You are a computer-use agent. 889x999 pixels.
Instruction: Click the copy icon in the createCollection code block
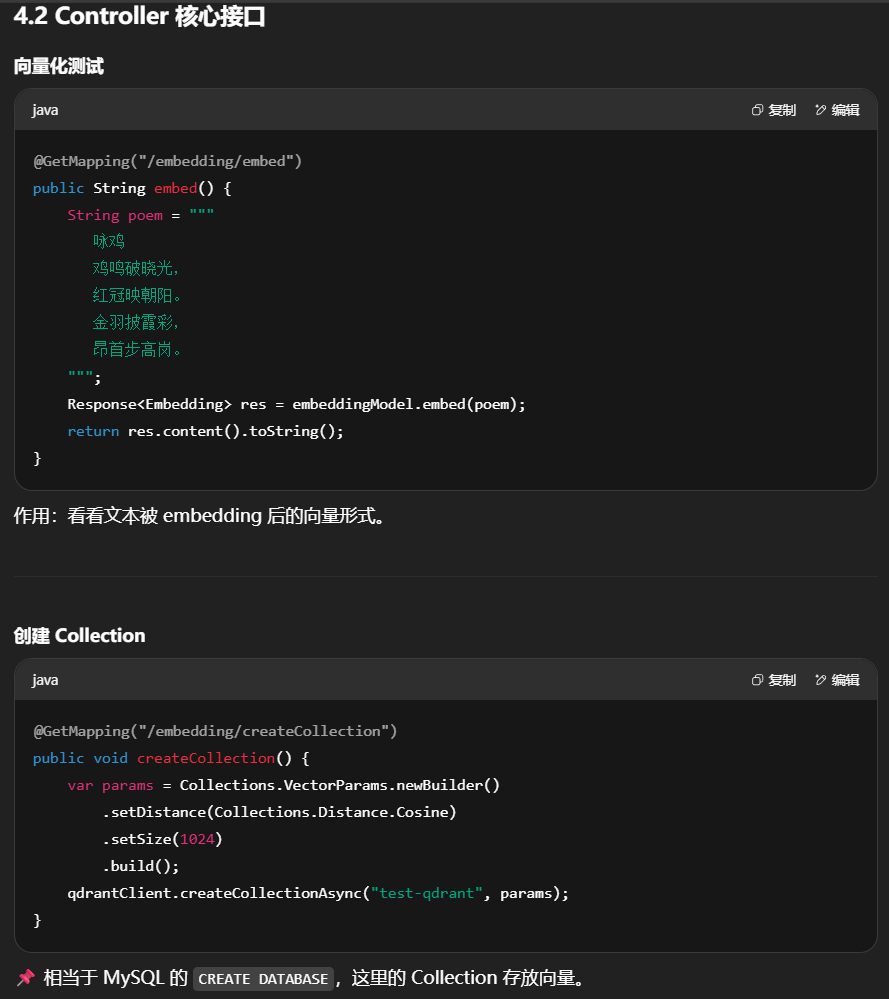[758, 680]
